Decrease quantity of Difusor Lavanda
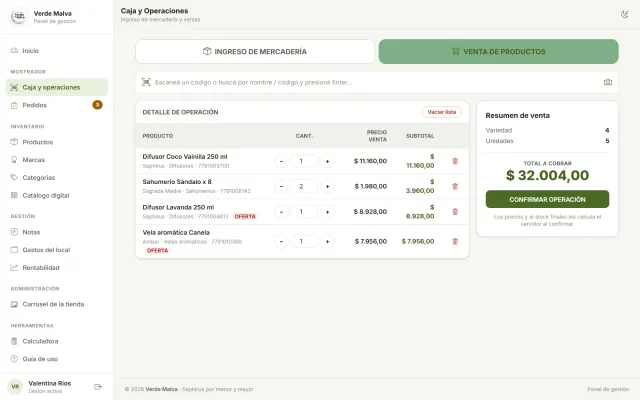 point(281,211)
